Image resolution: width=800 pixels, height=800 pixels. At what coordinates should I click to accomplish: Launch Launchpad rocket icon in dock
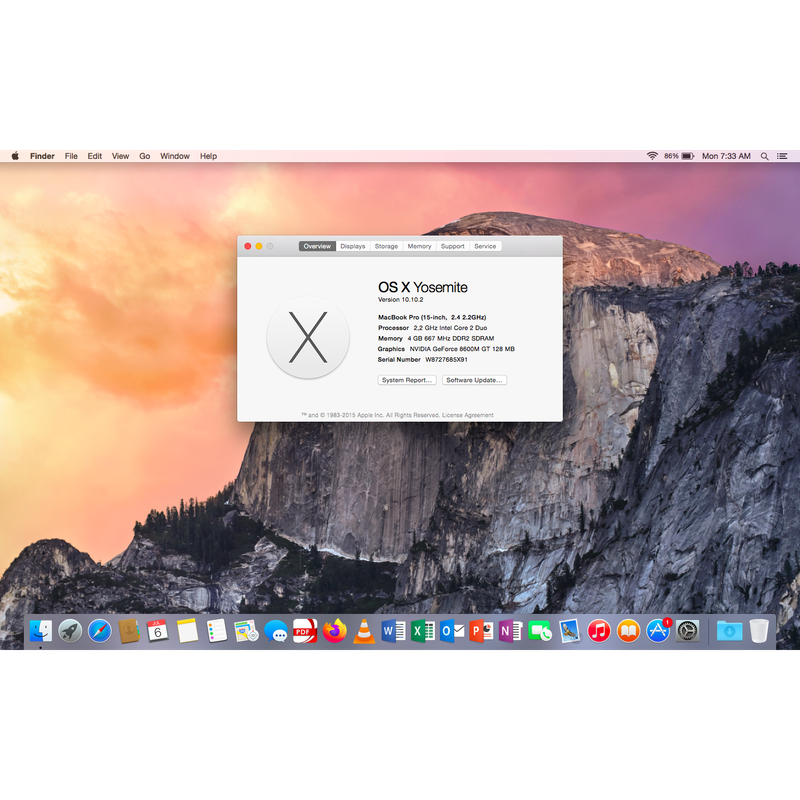coord(70,631)
